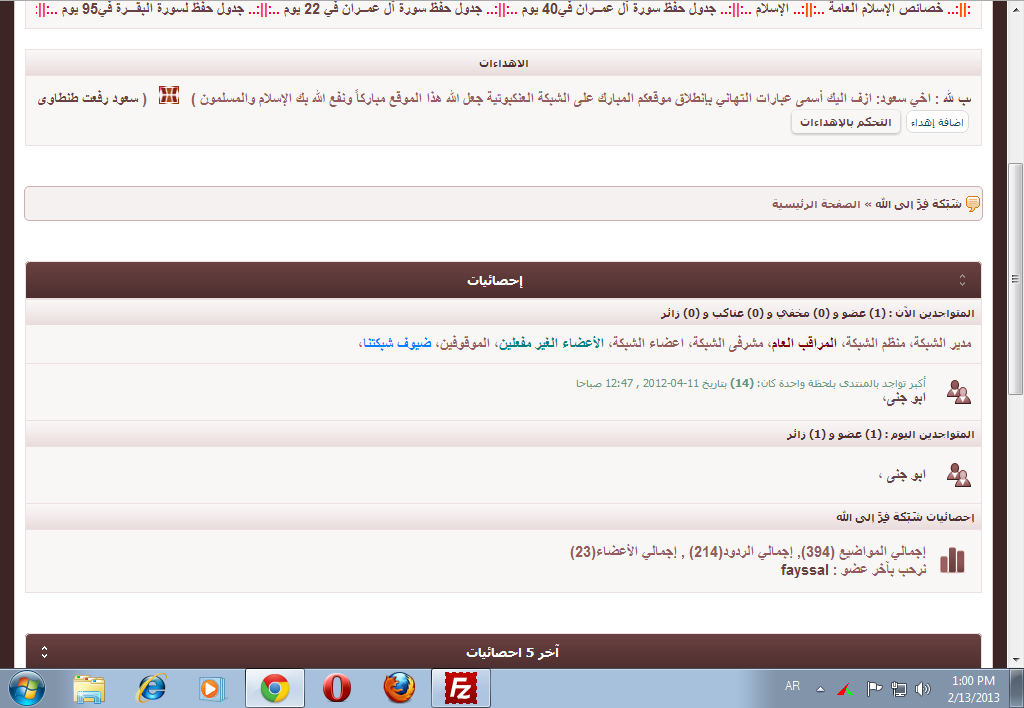The width and height of the screenshot is (1024, 708).
Task: Launch Firefox from the taskbar
Action: [399, 688]
